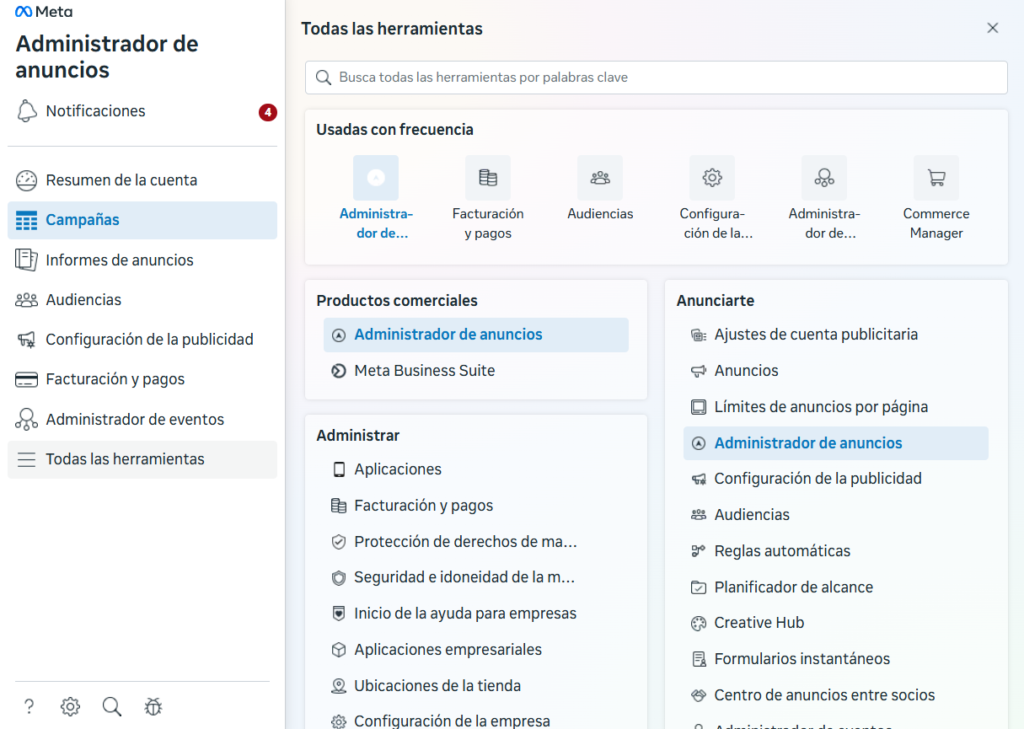Viewport: 1024px width, 729px height.
Task: Open Audiencias in the left sidebar
Action: pos(142,300)
